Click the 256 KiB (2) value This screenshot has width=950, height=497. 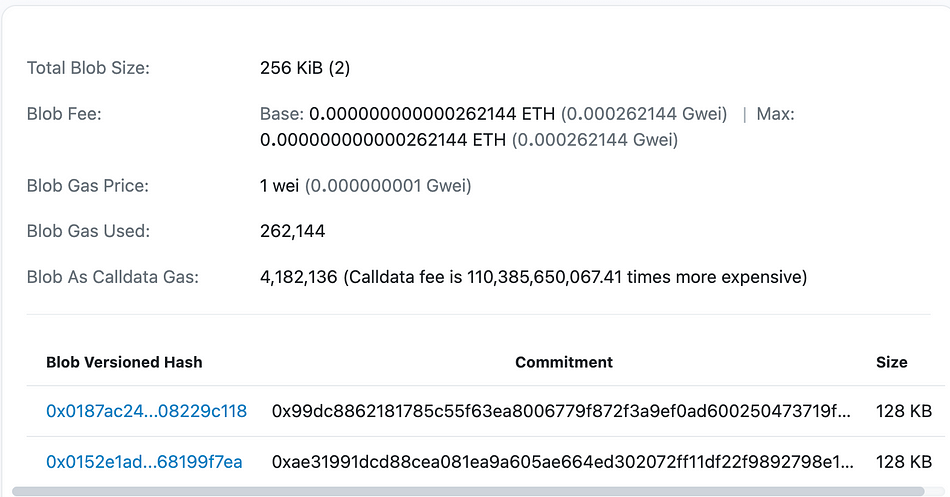[x=305, y=68]
